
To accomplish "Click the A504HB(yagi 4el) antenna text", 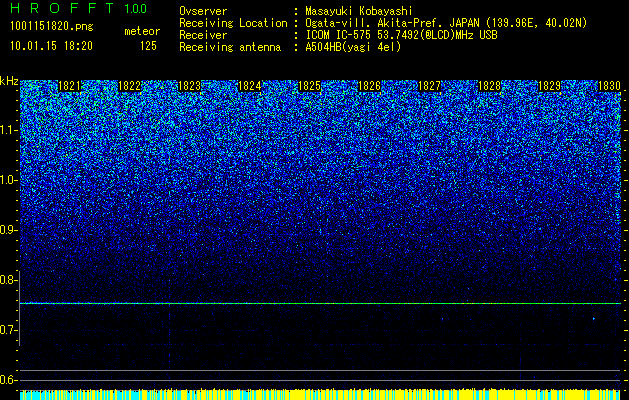I will coord(353,47).
